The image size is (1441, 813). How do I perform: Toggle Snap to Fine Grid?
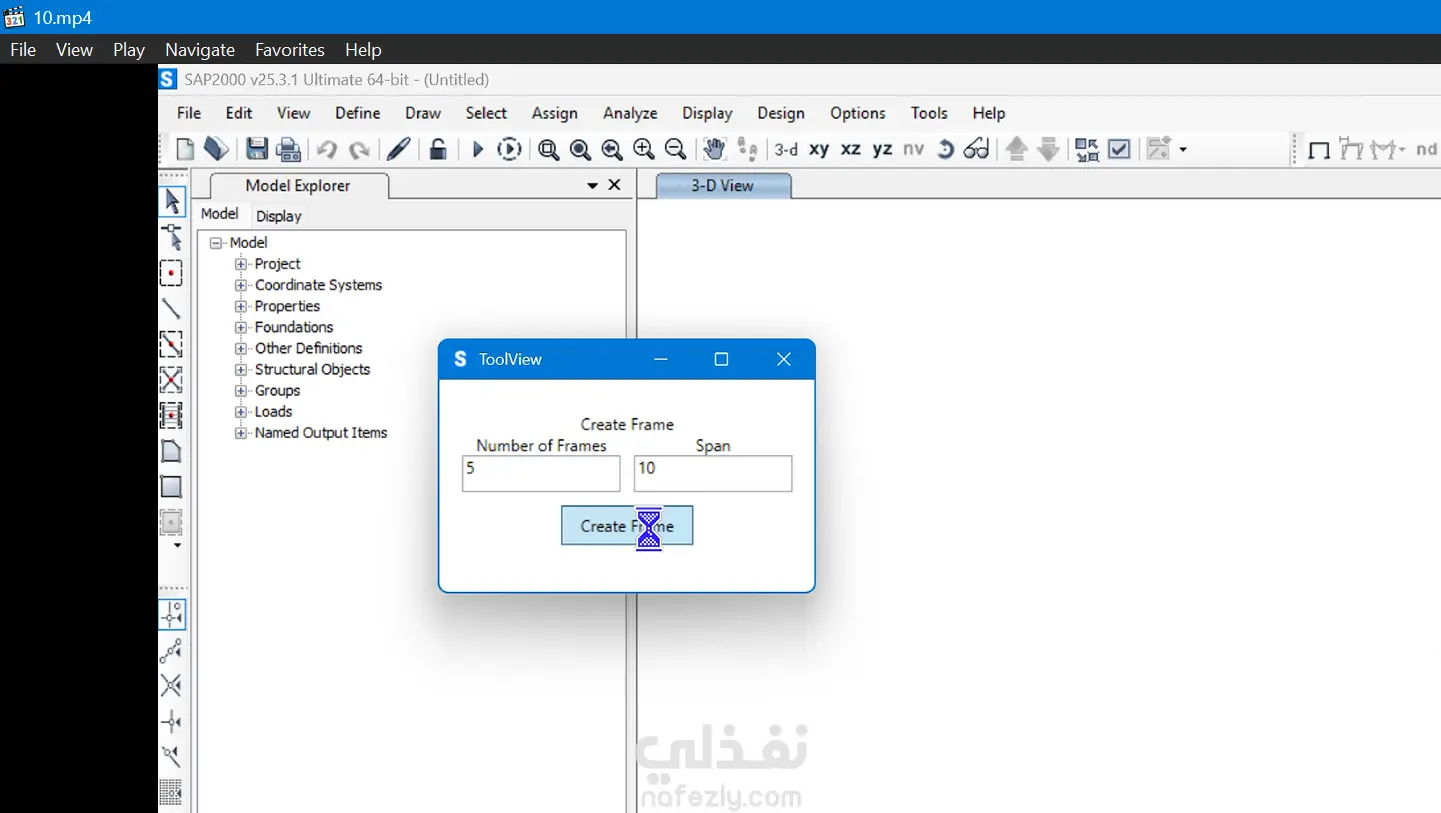click(172, 792)
